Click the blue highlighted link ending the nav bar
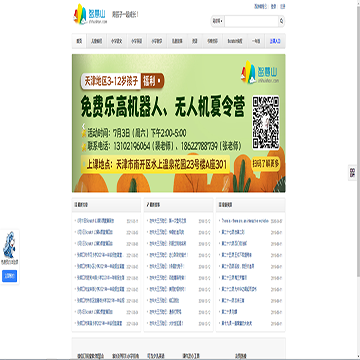The image size is (360, 360). click(x=275, y=41)
